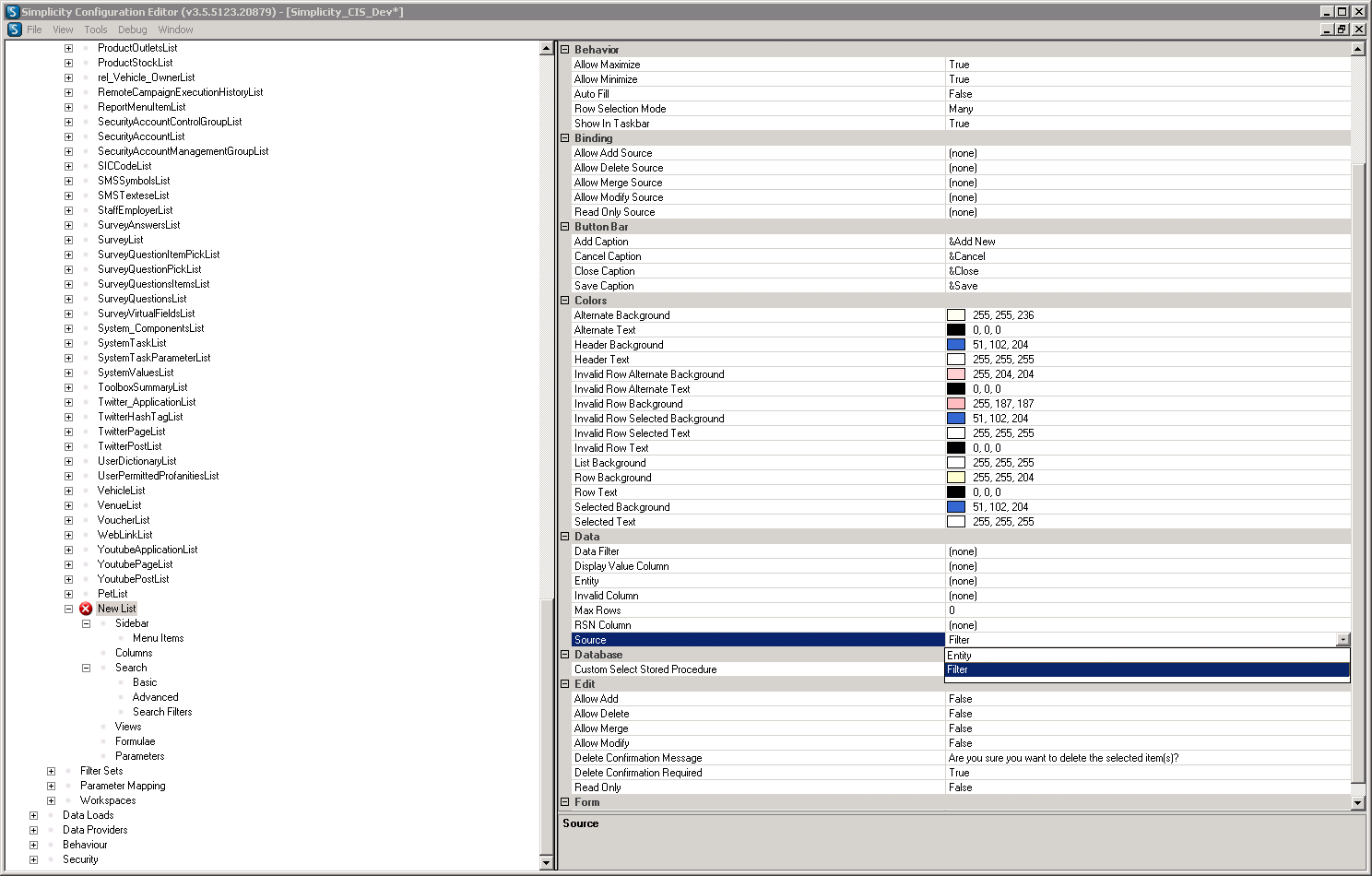The height and width of the screenshot is (876, 1372).
Task: Collapse the Binding property section
Action: (565, 138)
